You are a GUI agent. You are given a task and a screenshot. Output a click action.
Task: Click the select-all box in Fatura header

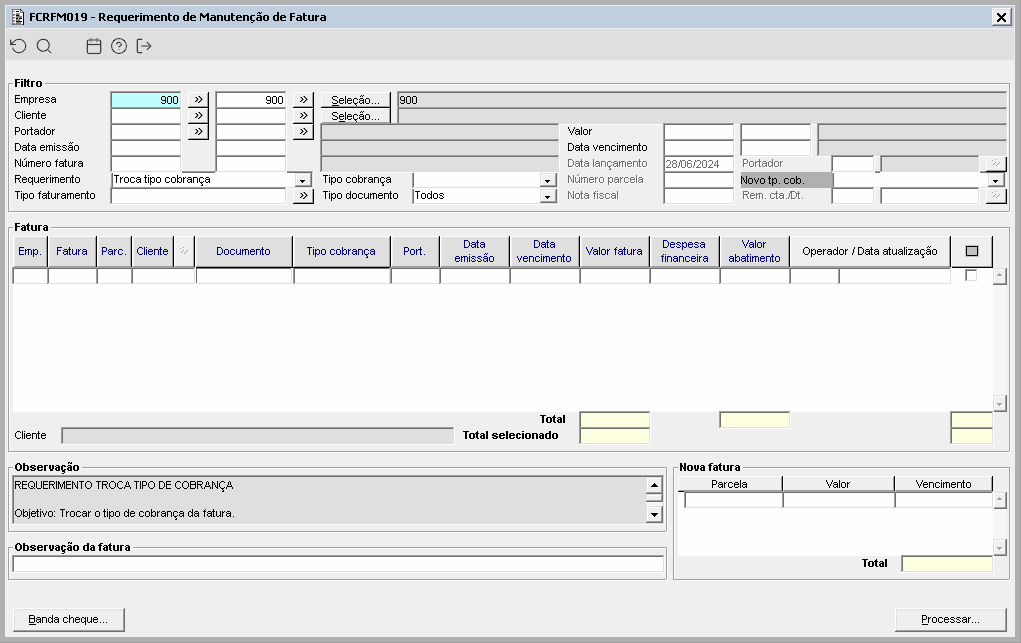tap(972, 251)
